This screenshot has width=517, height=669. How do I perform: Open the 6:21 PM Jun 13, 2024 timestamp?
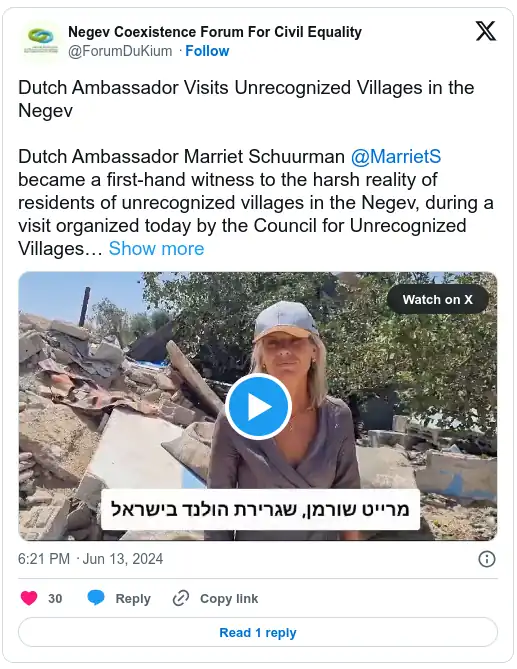[x=90, y=559]
